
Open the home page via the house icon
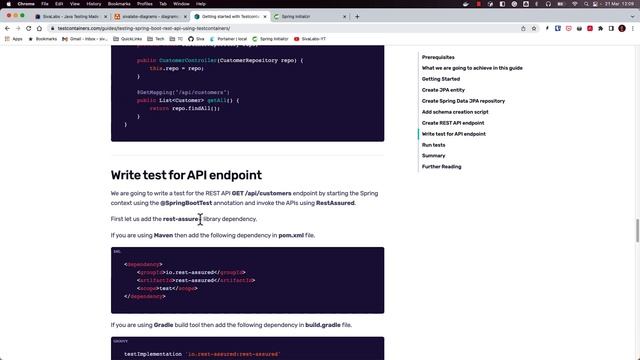39,29
